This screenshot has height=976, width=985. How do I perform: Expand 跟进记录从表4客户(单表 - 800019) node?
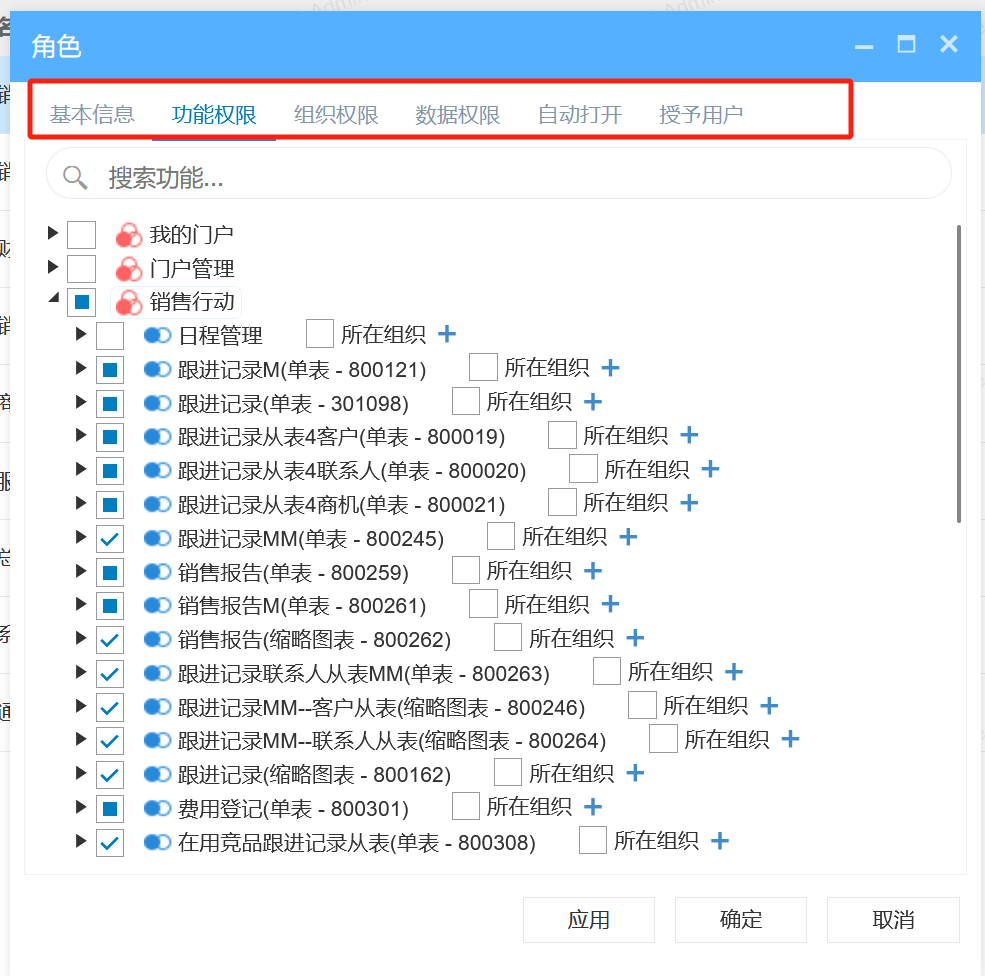coord(82,436)
